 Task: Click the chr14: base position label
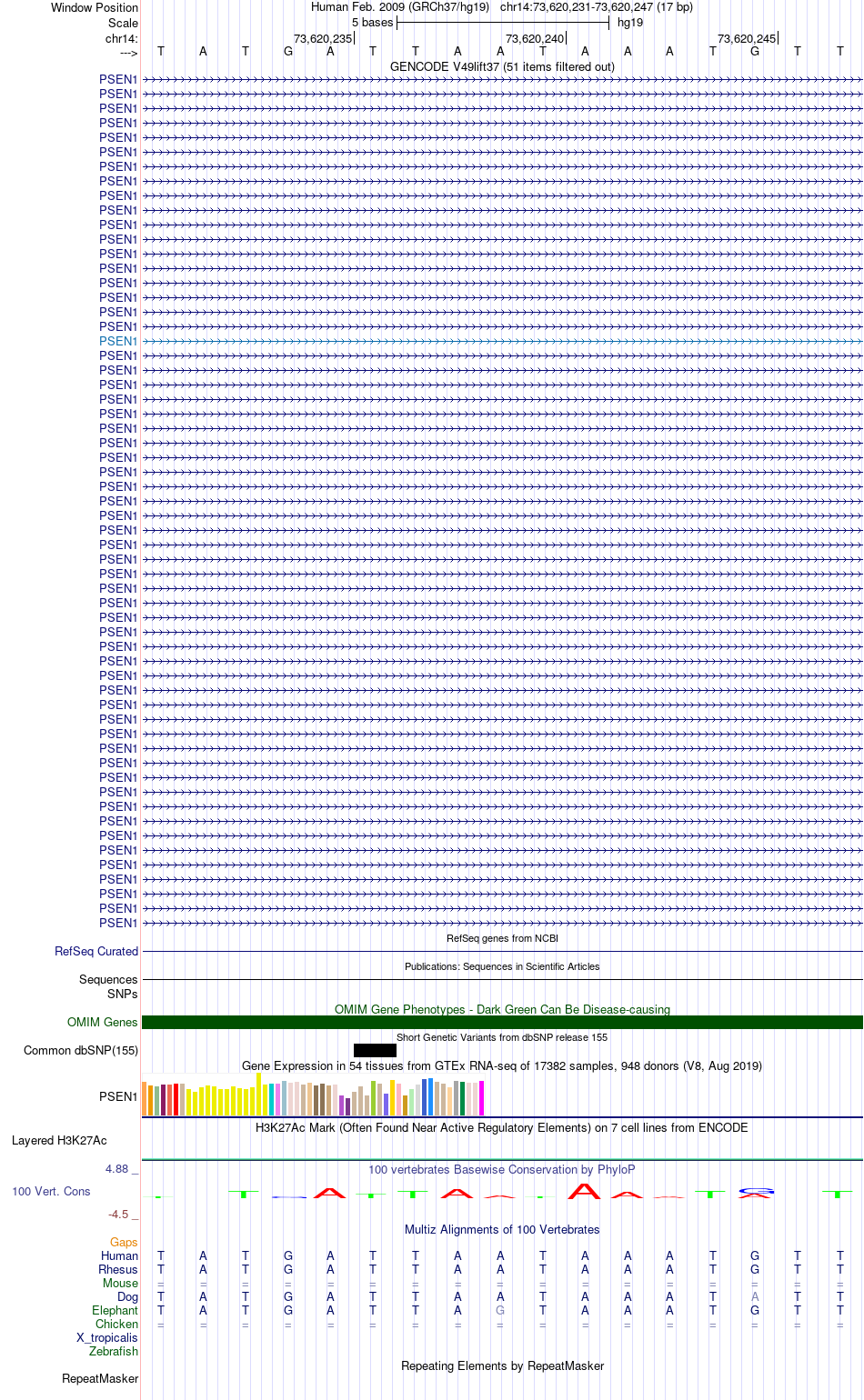122,38
